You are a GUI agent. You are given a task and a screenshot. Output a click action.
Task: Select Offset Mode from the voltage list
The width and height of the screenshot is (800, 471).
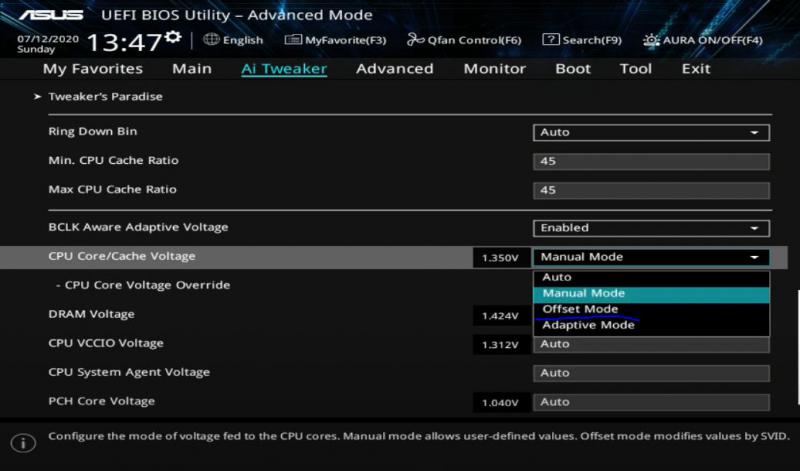tap(580, 309)
